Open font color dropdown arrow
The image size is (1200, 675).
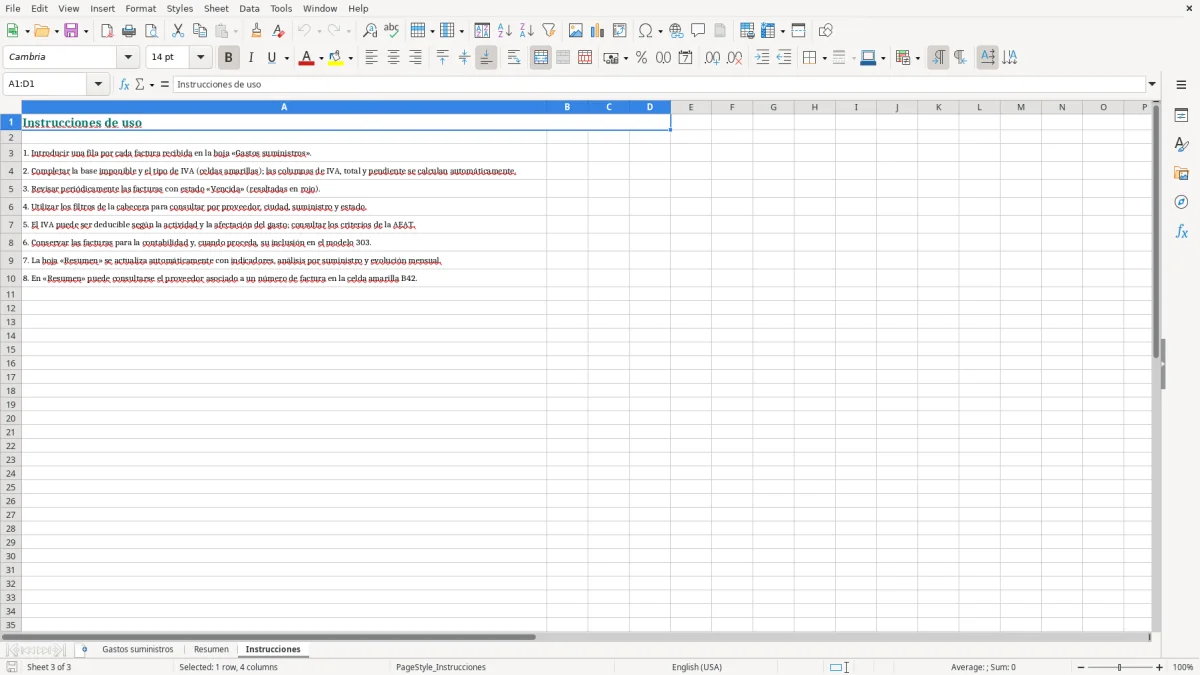[x=320, y=58]
